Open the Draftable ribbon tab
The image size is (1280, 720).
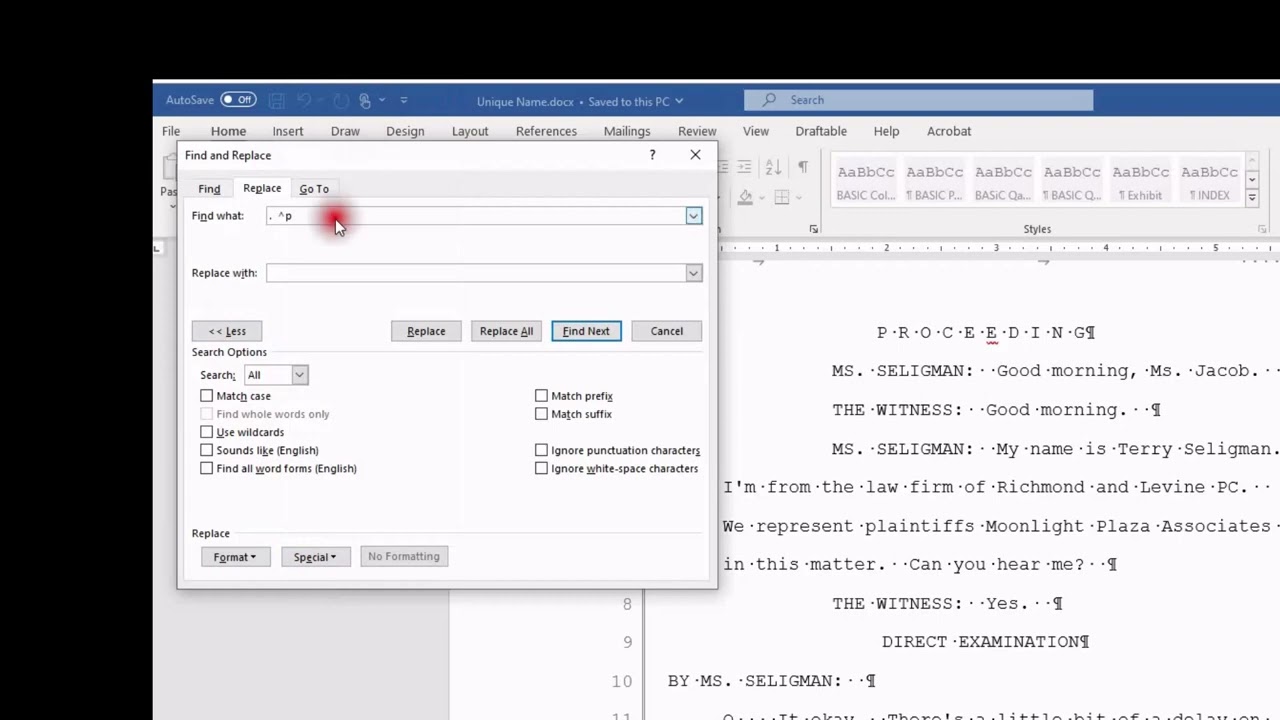pyautogui.click(x=821, y=131)
